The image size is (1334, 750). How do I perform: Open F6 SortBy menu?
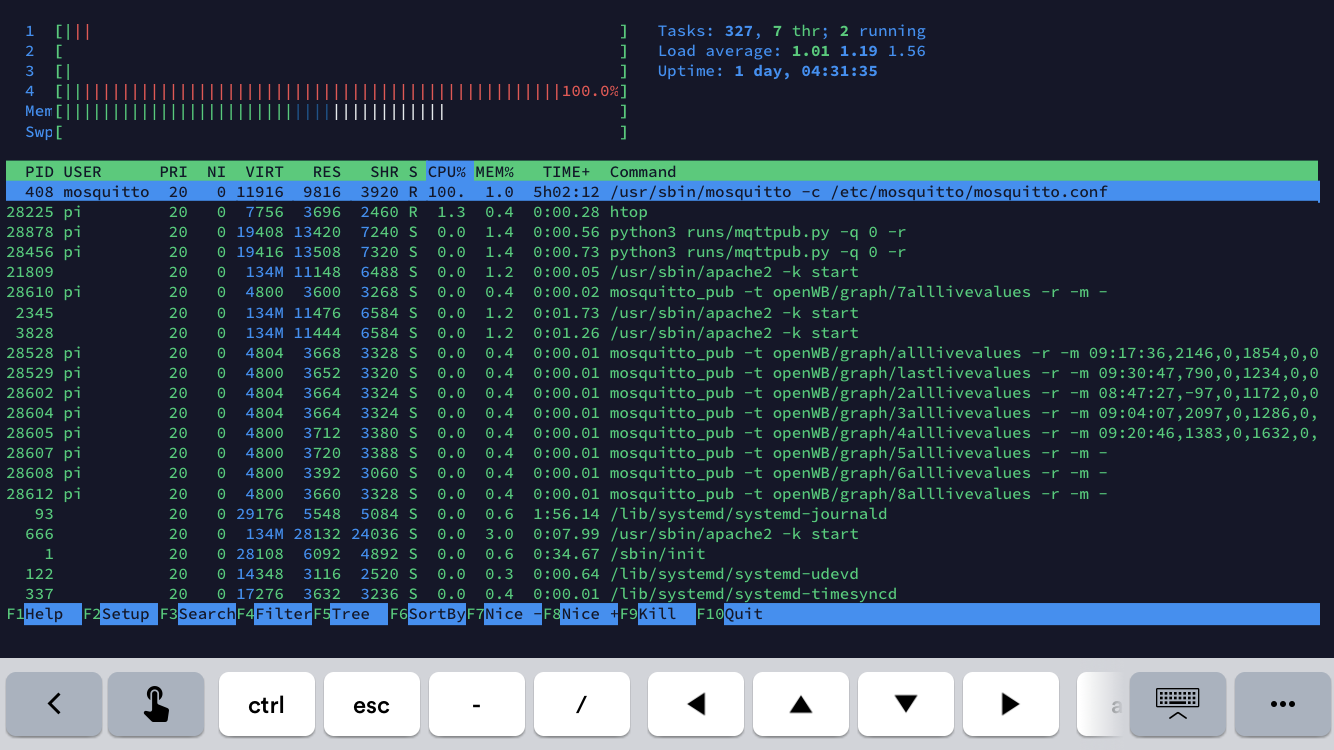pos(427,614)
